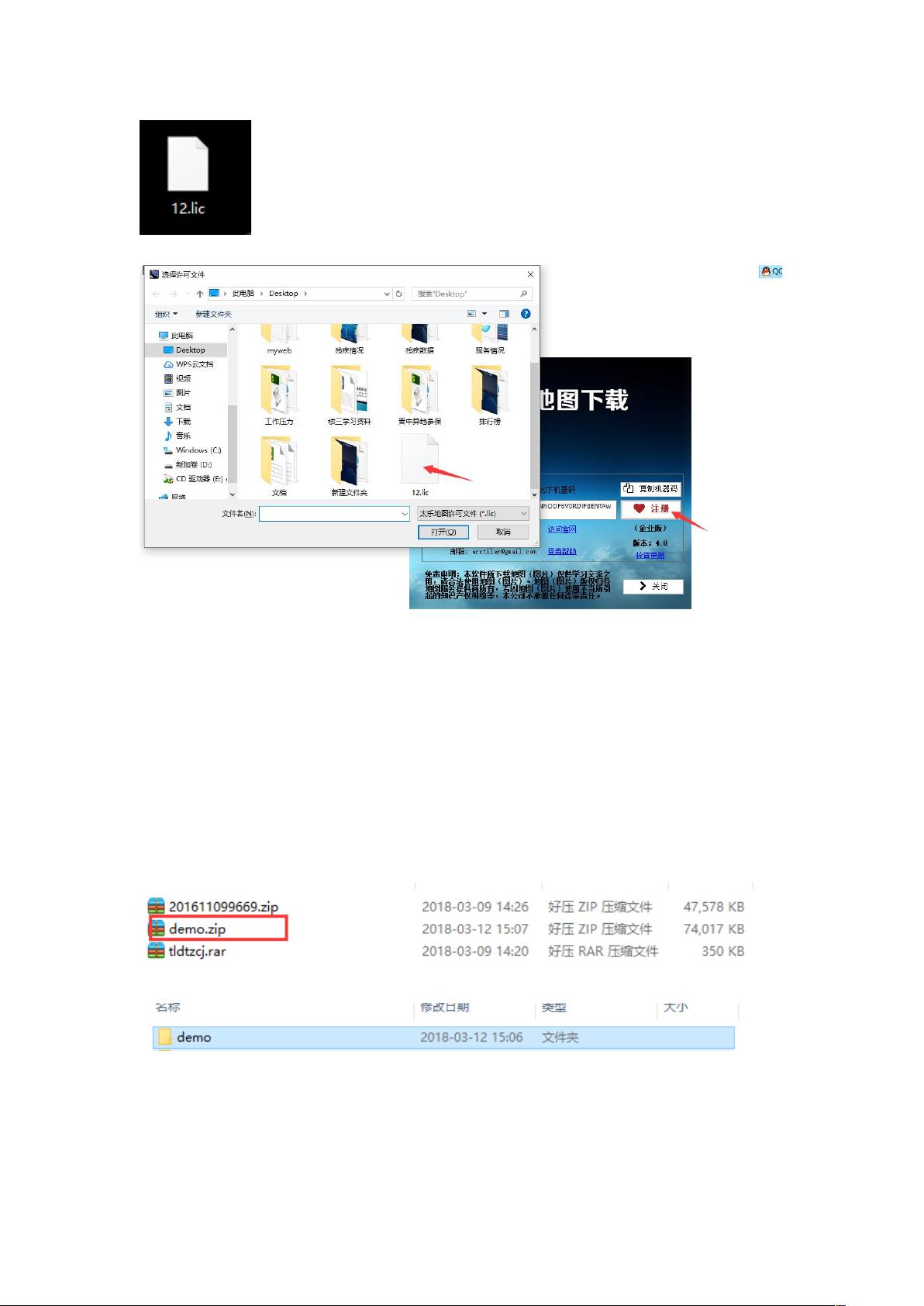The image size is (924, 1306).
Task: Select 图片 in navigation pane
Action: click(183, 393)
